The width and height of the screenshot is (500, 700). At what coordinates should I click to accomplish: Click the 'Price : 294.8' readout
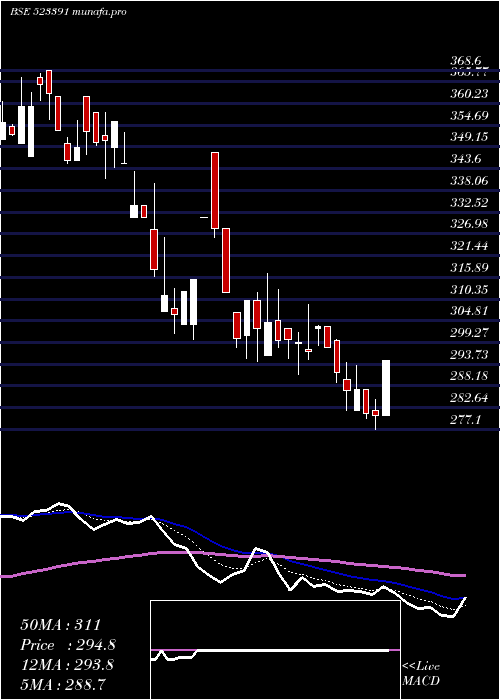(68, 645)
